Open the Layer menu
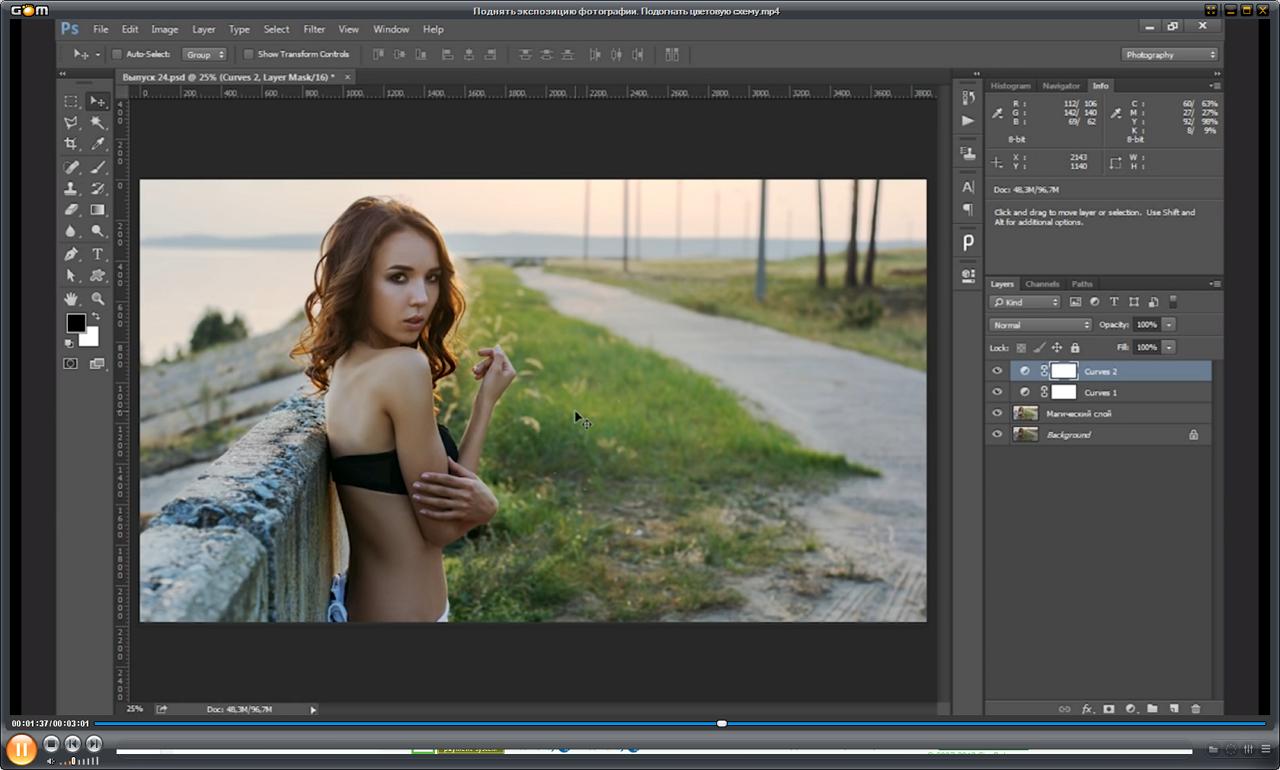This screenshot has width=1280, height=770. point(204,29)
